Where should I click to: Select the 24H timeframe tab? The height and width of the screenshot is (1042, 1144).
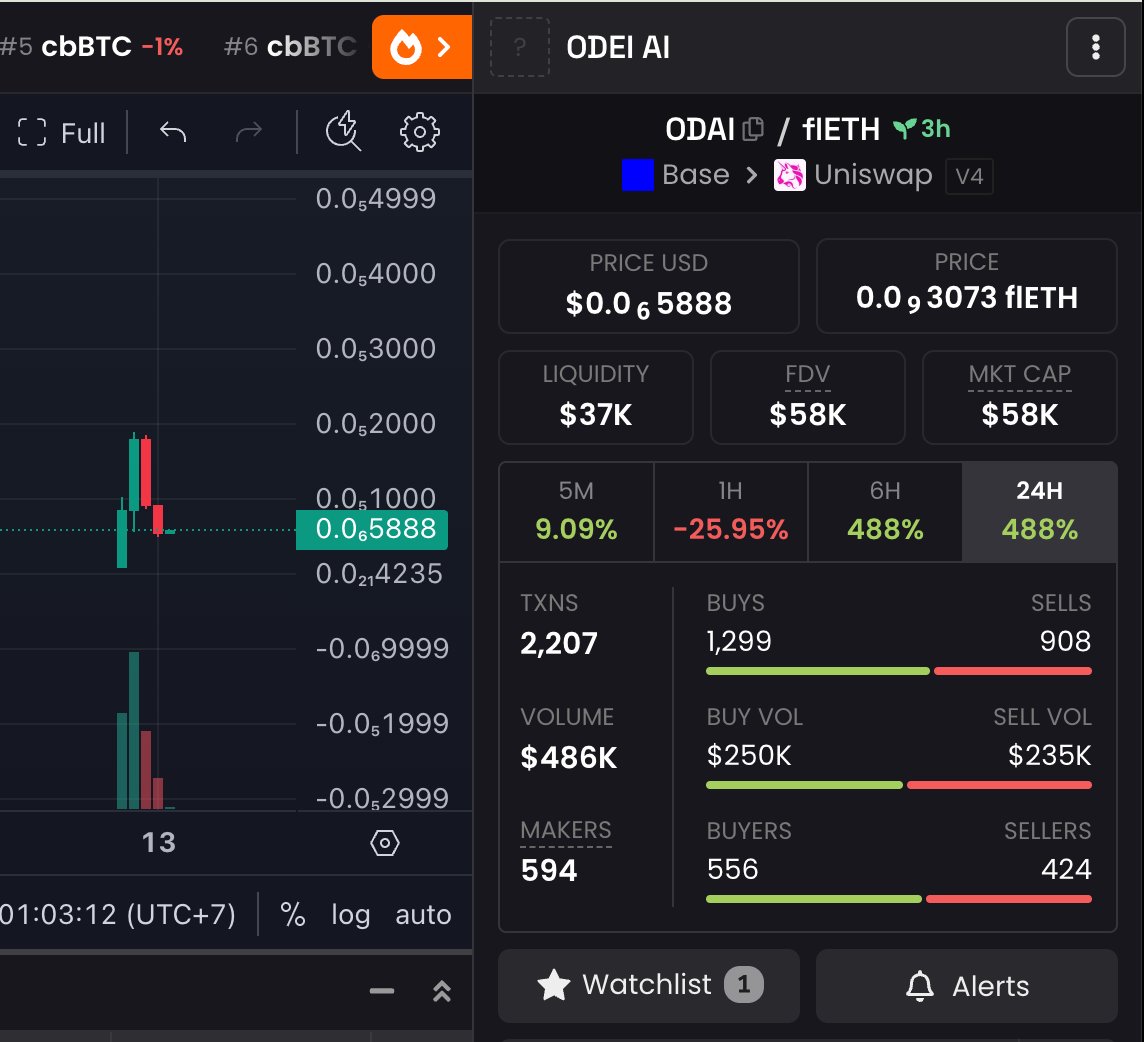coord(1040,512)
